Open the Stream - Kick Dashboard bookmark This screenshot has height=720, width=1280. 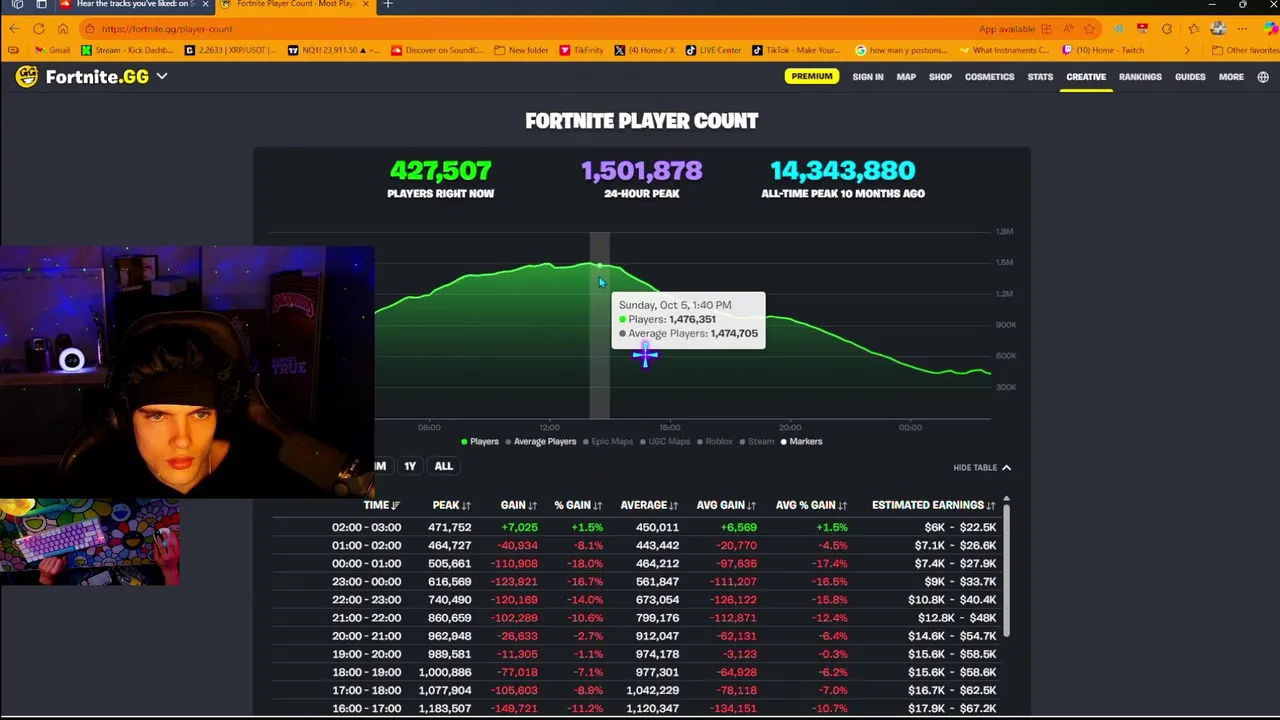(x=127, y=50)
